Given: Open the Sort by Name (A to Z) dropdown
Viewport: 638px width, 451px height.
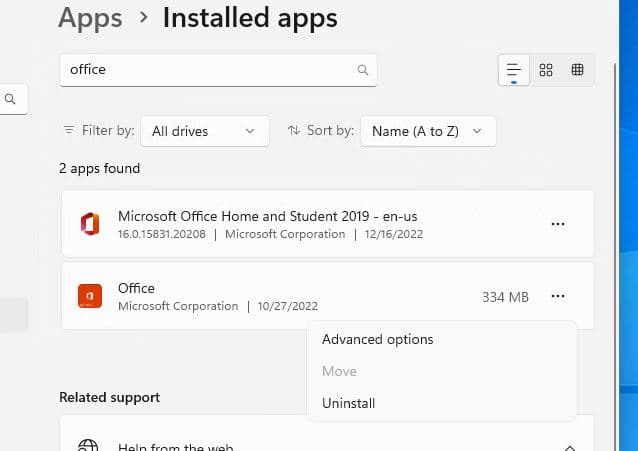Looking at the screenshot, I should pyautogui.click(x=428, y=130).
